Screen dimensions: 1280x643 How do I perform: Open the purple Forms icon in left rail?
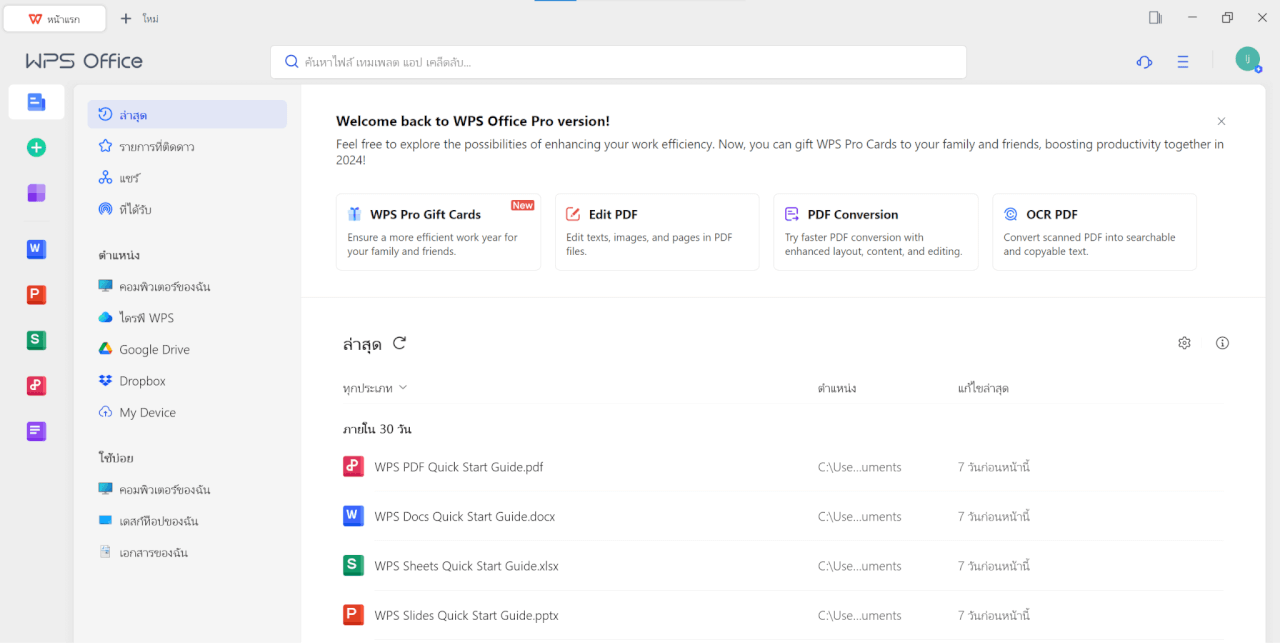(x=37, y=431)
